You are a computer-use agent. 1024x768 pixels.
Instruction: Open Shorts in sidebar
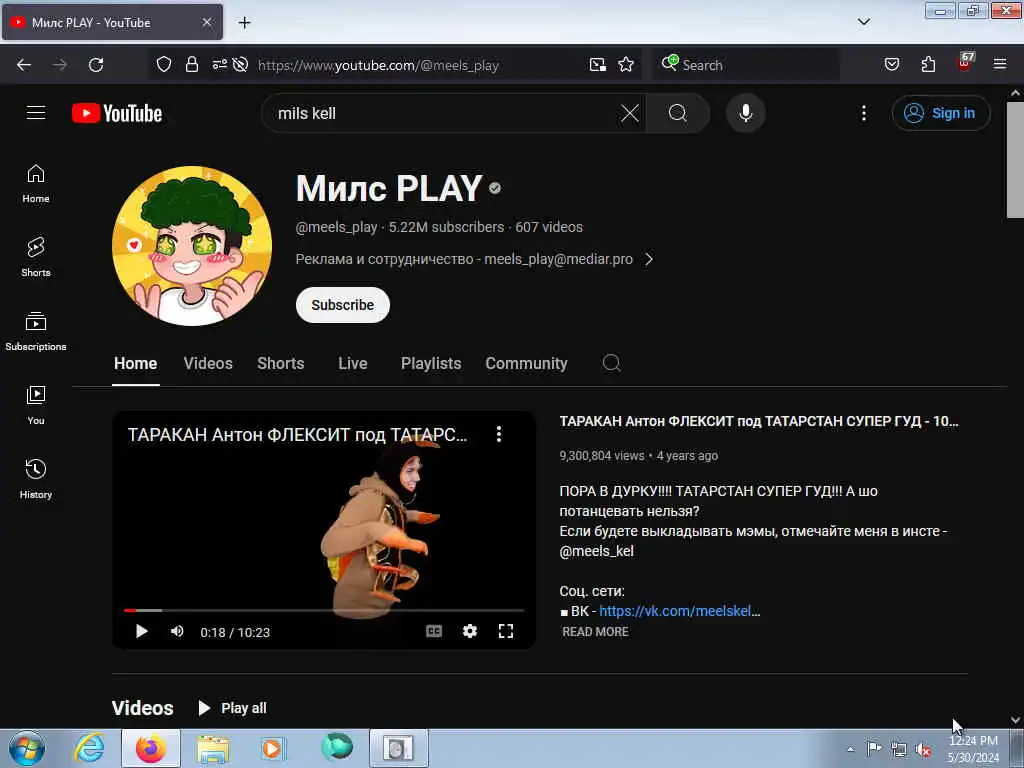[x=36, y=257]
